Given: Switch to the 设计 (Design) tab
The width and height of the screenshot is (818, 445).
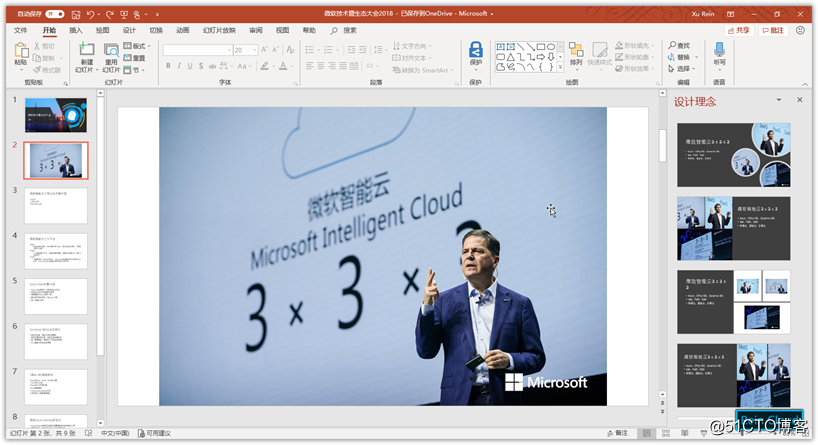Looking at the screenshot, I should coord(129,30).
